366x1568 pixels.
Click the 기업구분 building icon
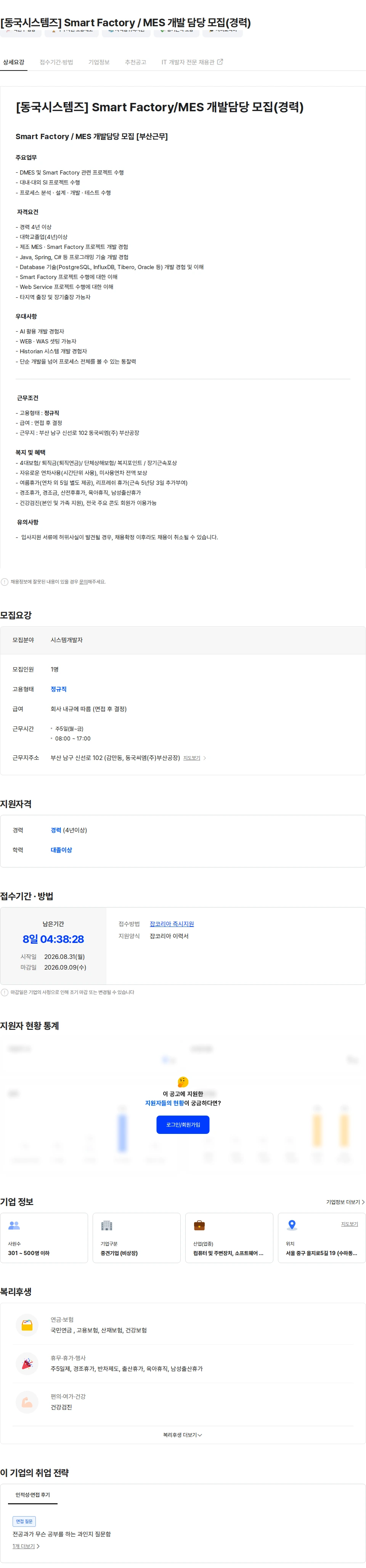107,1225
